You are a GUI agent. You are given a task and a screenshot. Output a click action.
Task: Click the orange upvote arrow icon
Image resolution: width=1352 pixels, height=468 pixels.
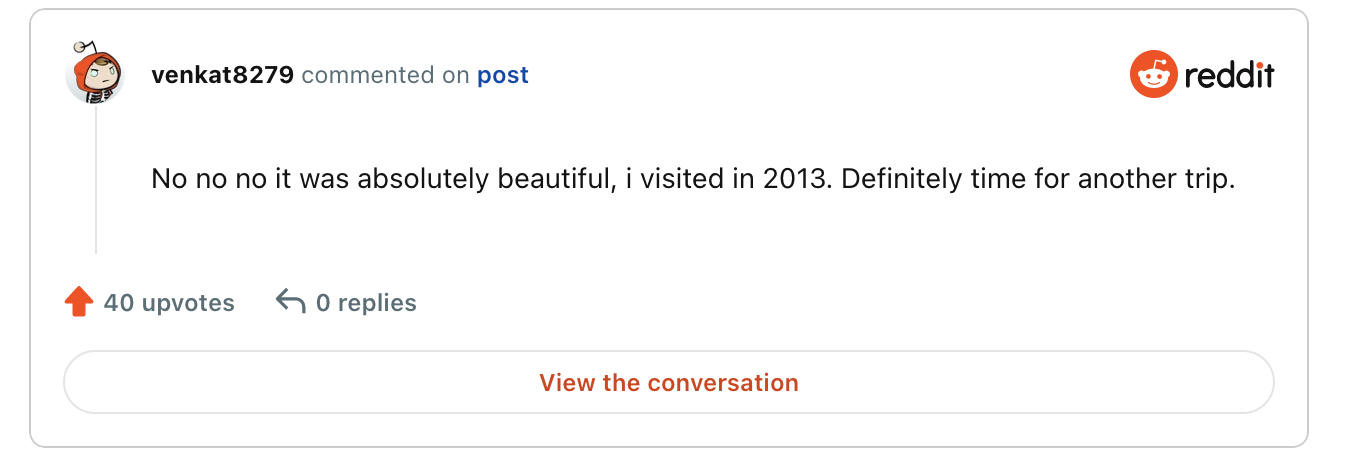[x=78, y=302]
